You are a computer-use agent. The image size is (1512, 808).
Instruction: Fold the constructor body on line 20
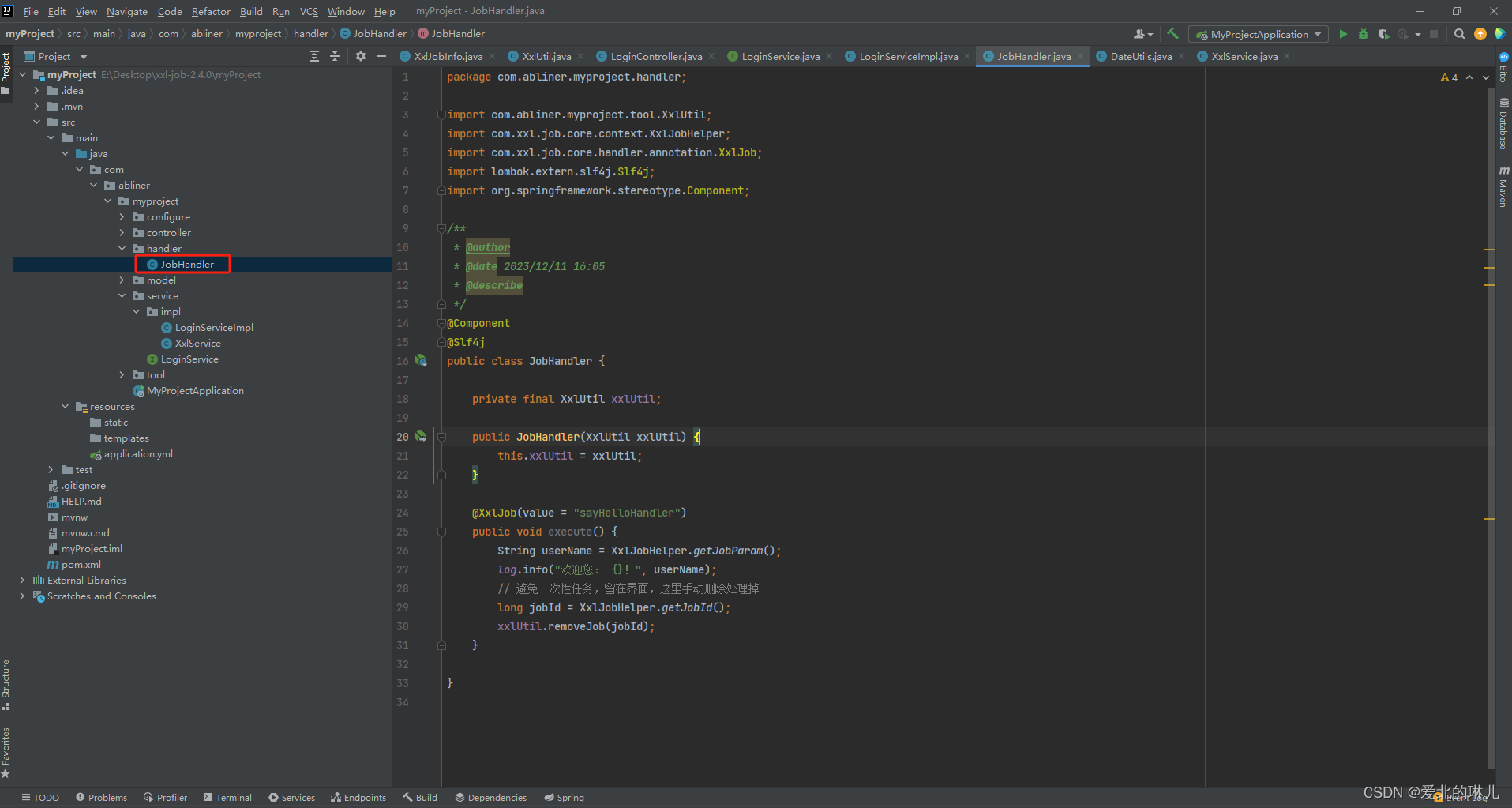click(x=441, y=437)
